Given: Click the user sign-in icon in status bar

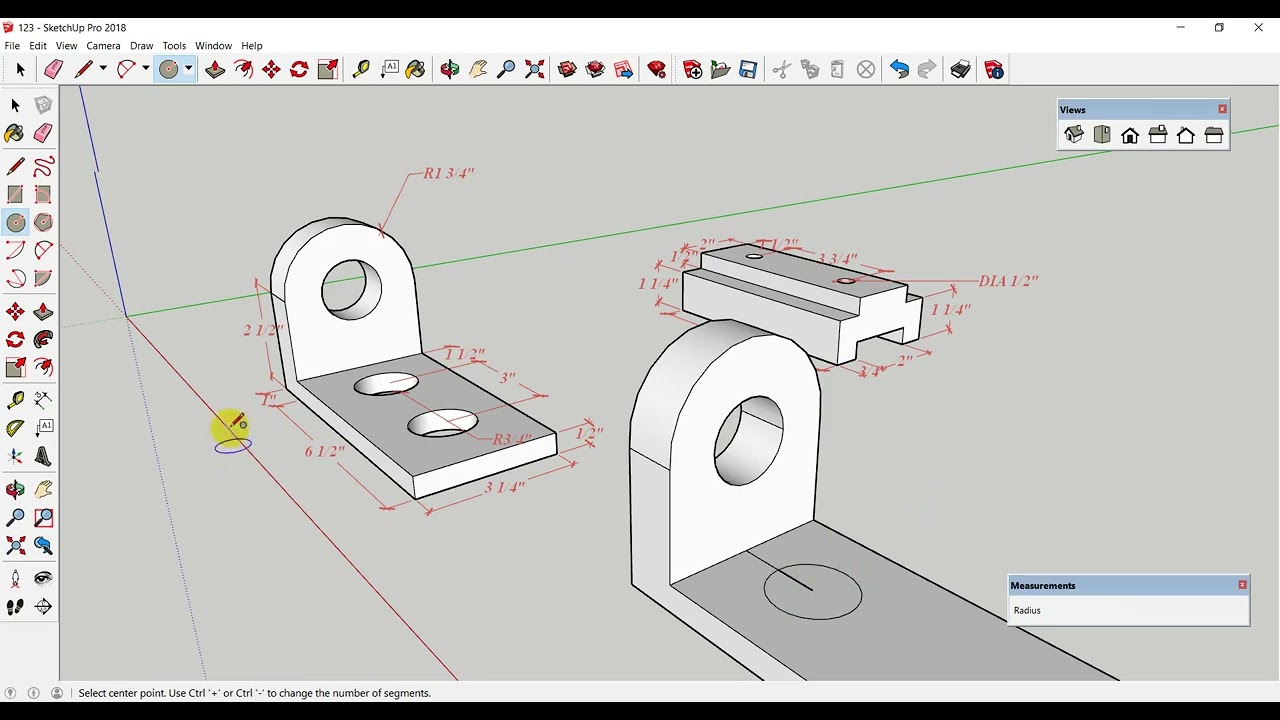Looking at the screenshot, I should point(57,693).
